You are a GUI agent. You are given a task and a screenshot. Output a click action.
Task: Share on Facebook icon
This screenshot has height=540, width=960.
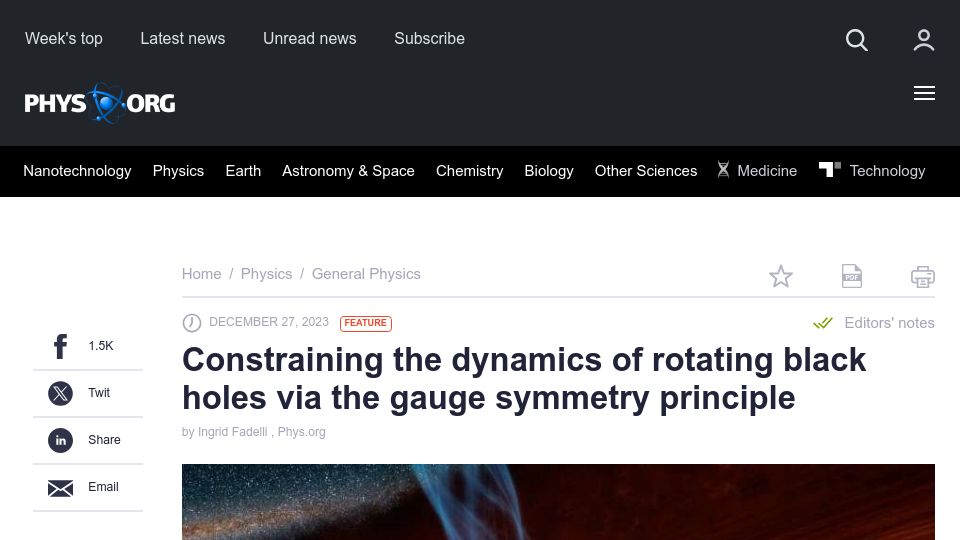(x=60, y=347)
